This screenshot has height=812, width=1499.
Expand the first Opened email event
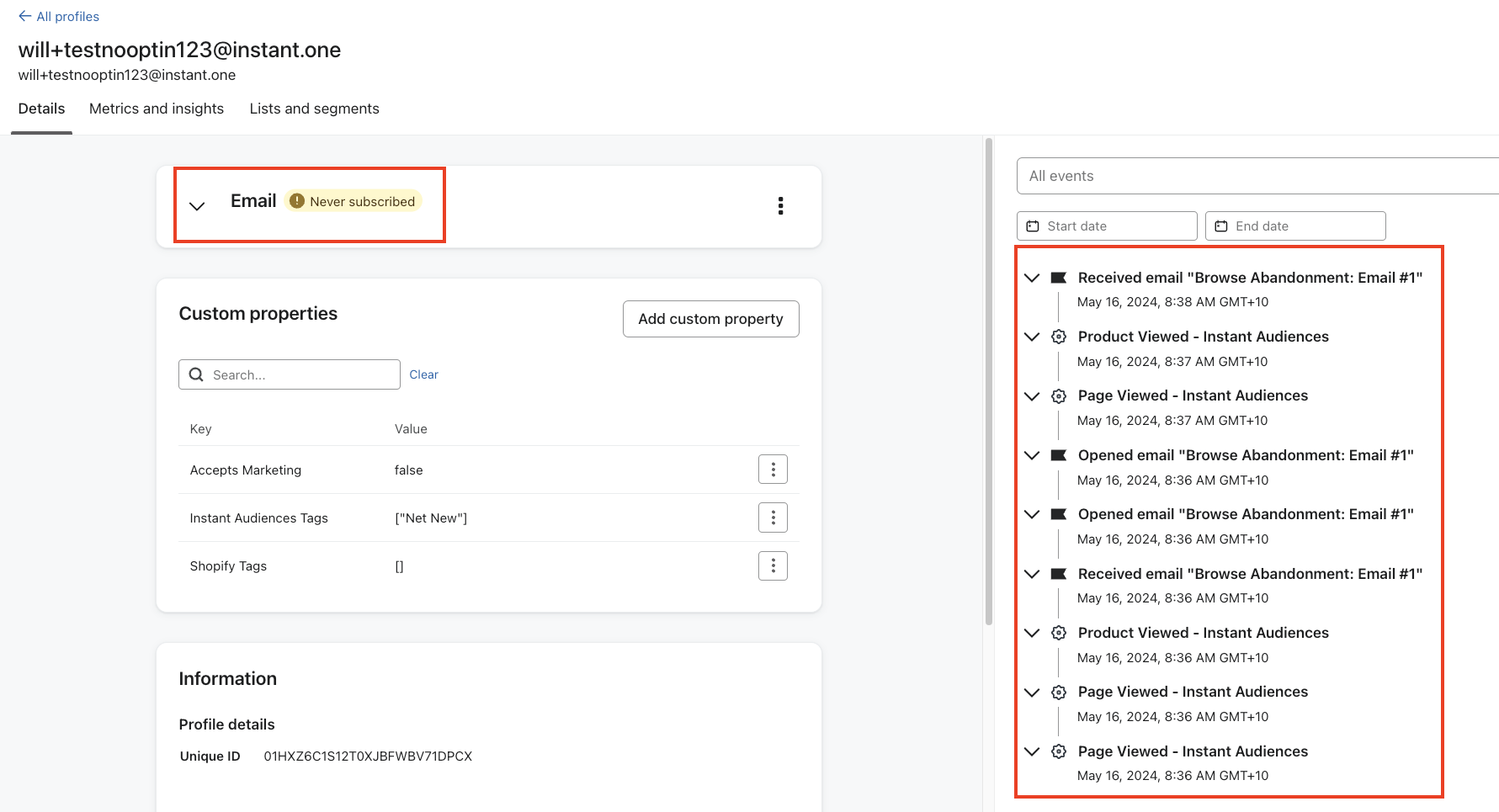tap(1032, 455)
